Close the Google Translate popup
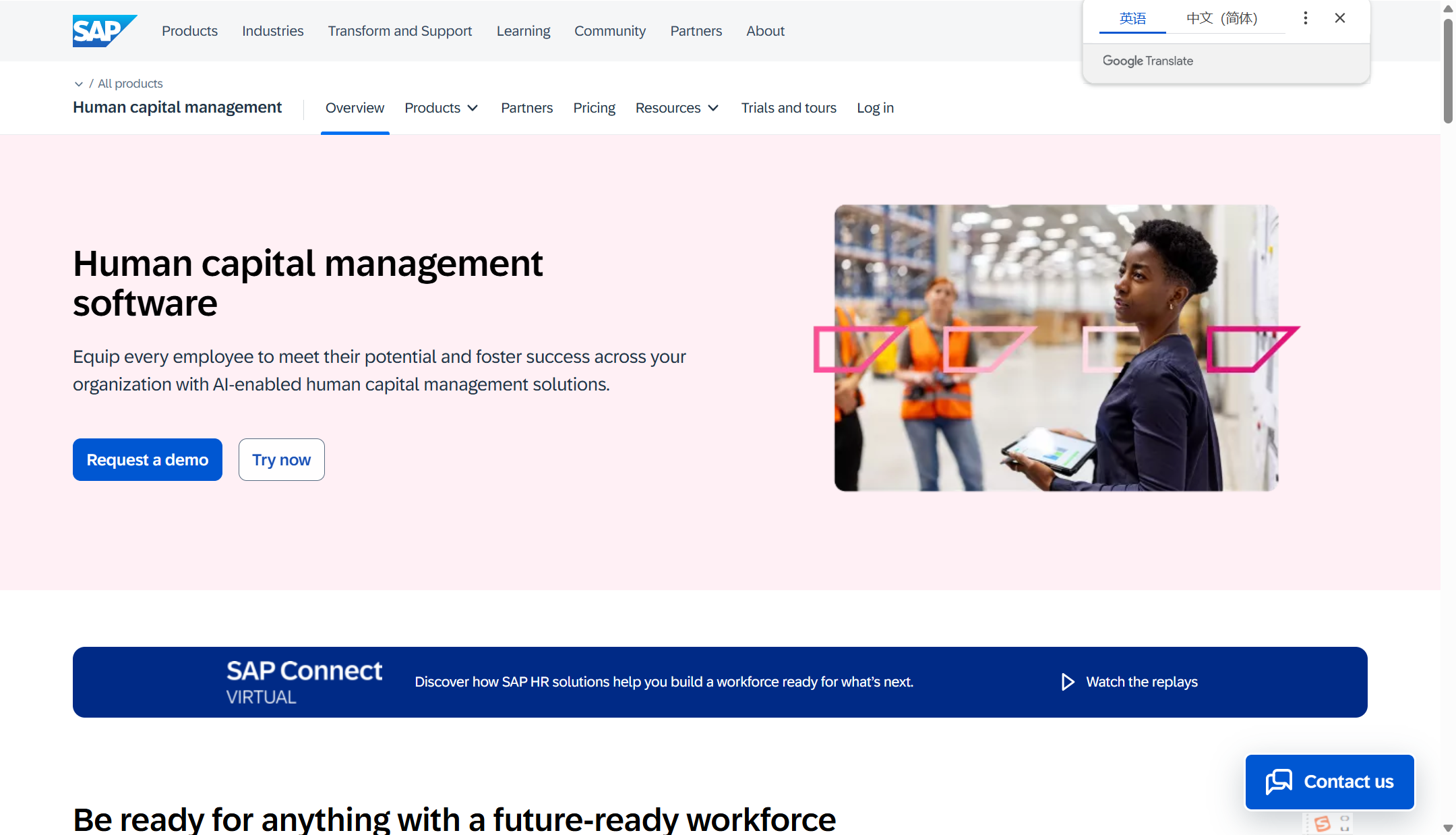The width and height of the screenshot is (1456, 835). [x=1340, y=18]
